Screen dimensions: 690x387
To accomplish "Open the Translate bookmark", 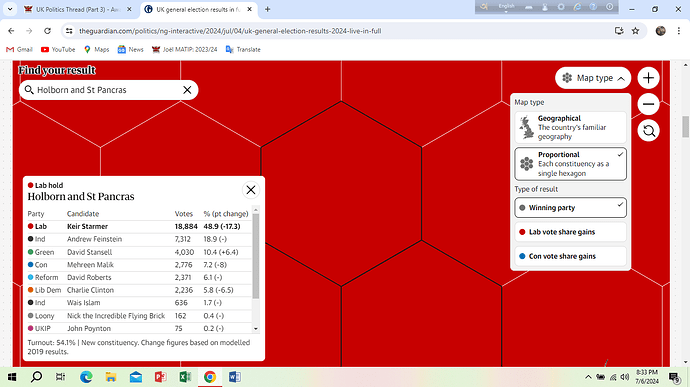I will click(243, 49).
